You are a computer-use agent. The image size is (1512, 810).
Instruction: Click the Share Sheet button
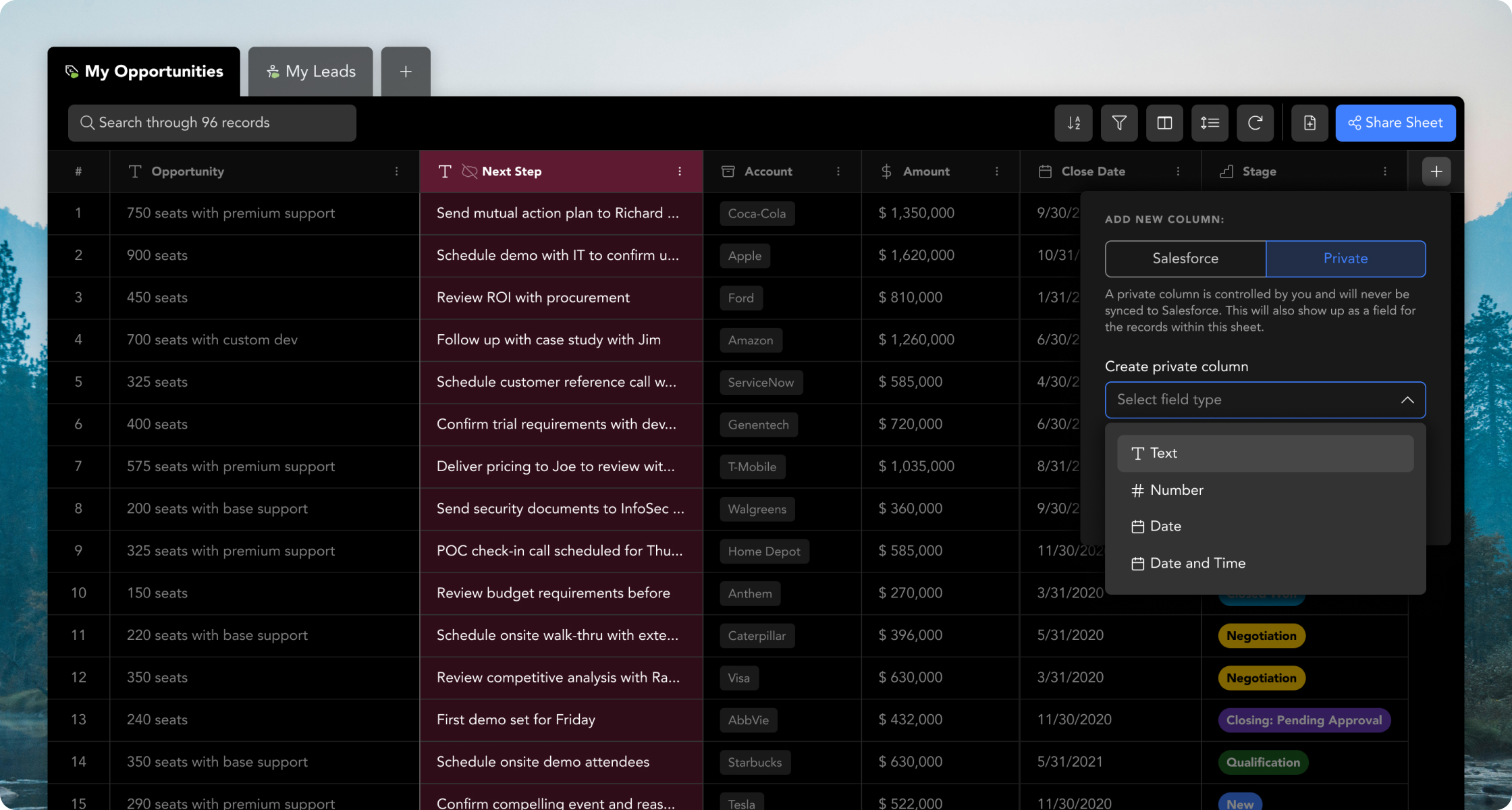pos(1395,123)
